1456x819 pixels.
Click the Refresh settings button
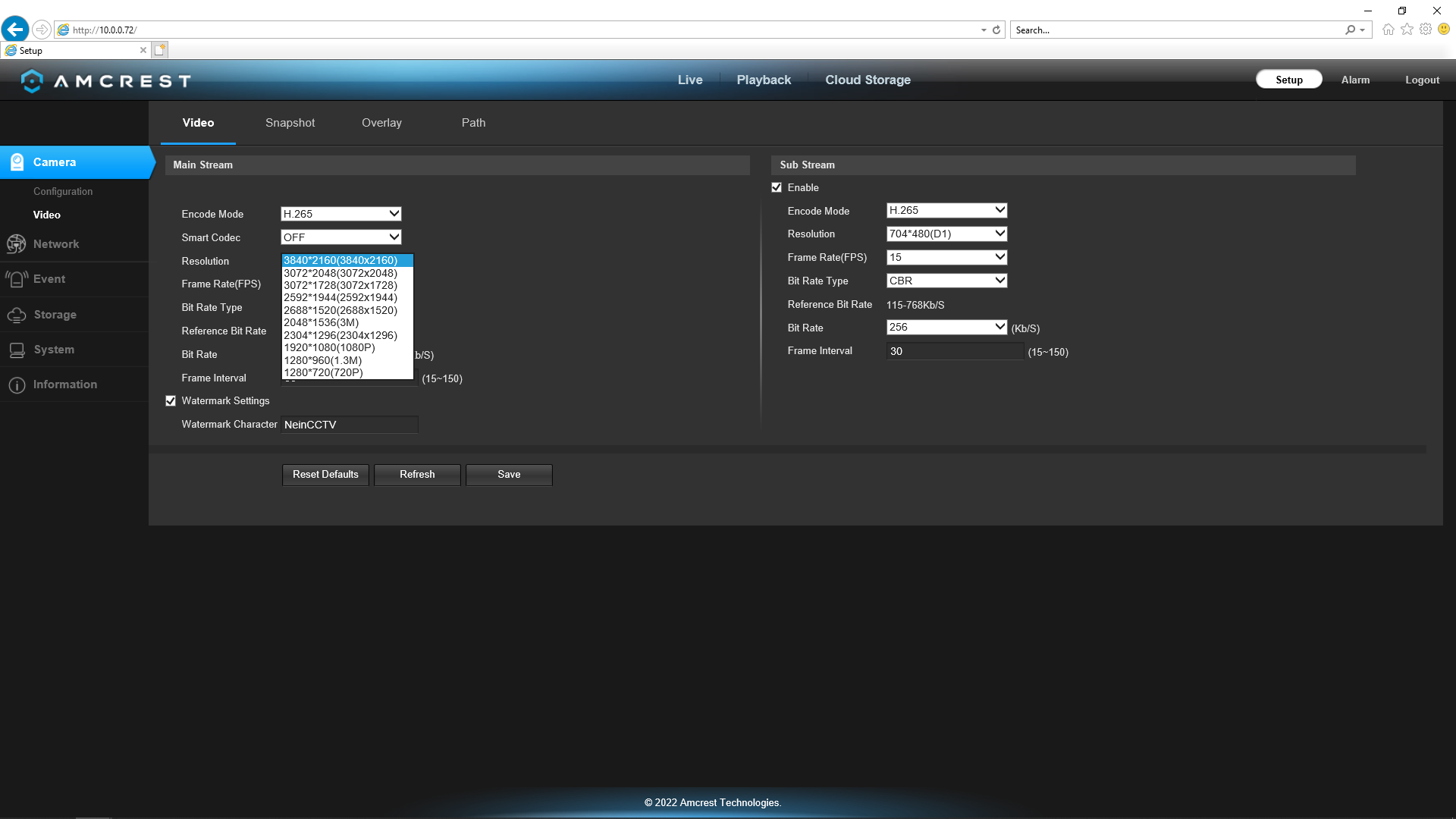click(417, 475)
